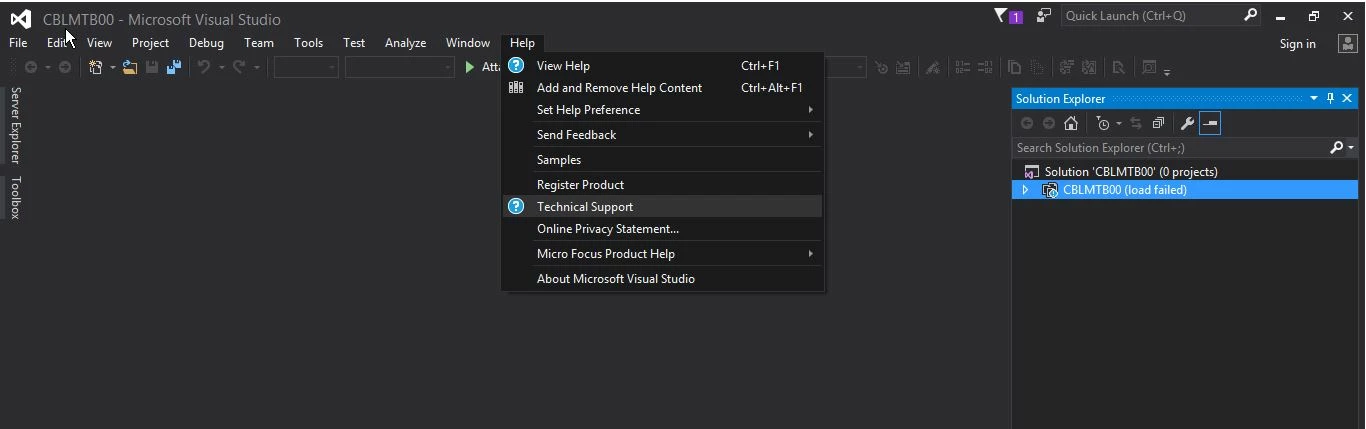Click the Pending Changes Filter clock icon

point(1103,123)
